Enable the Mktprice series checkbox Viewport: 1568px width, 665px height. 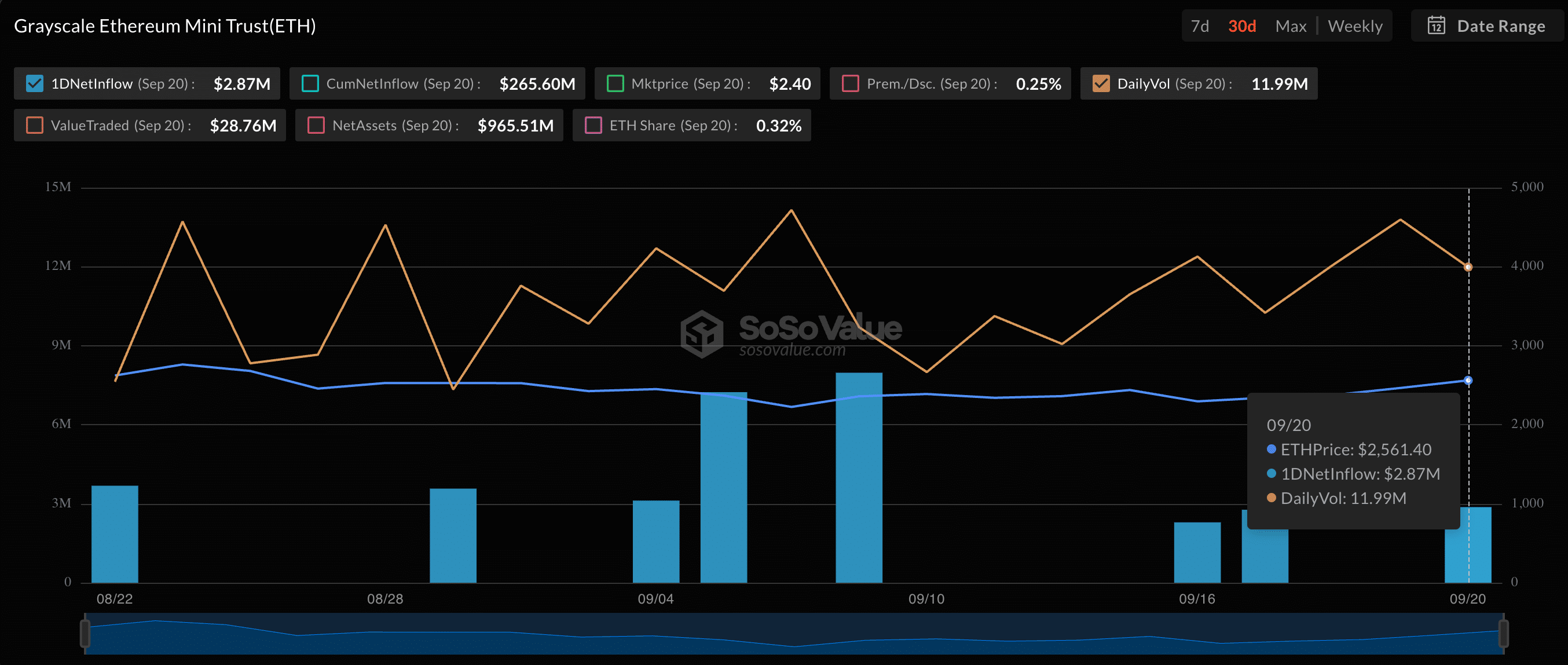pos(615,83)
